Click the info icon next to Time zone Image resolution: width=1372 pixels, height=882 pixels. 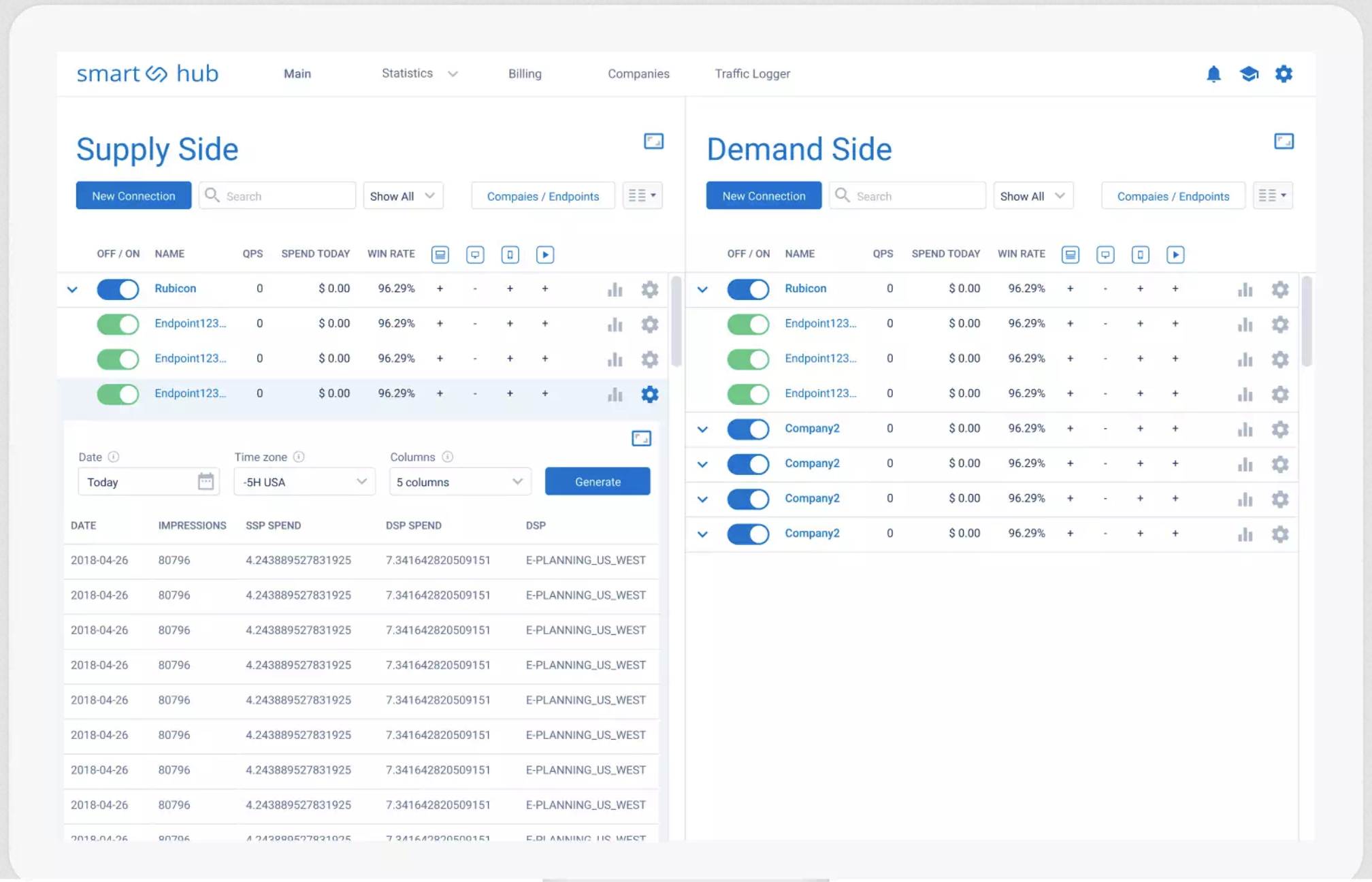pos(299,457)
